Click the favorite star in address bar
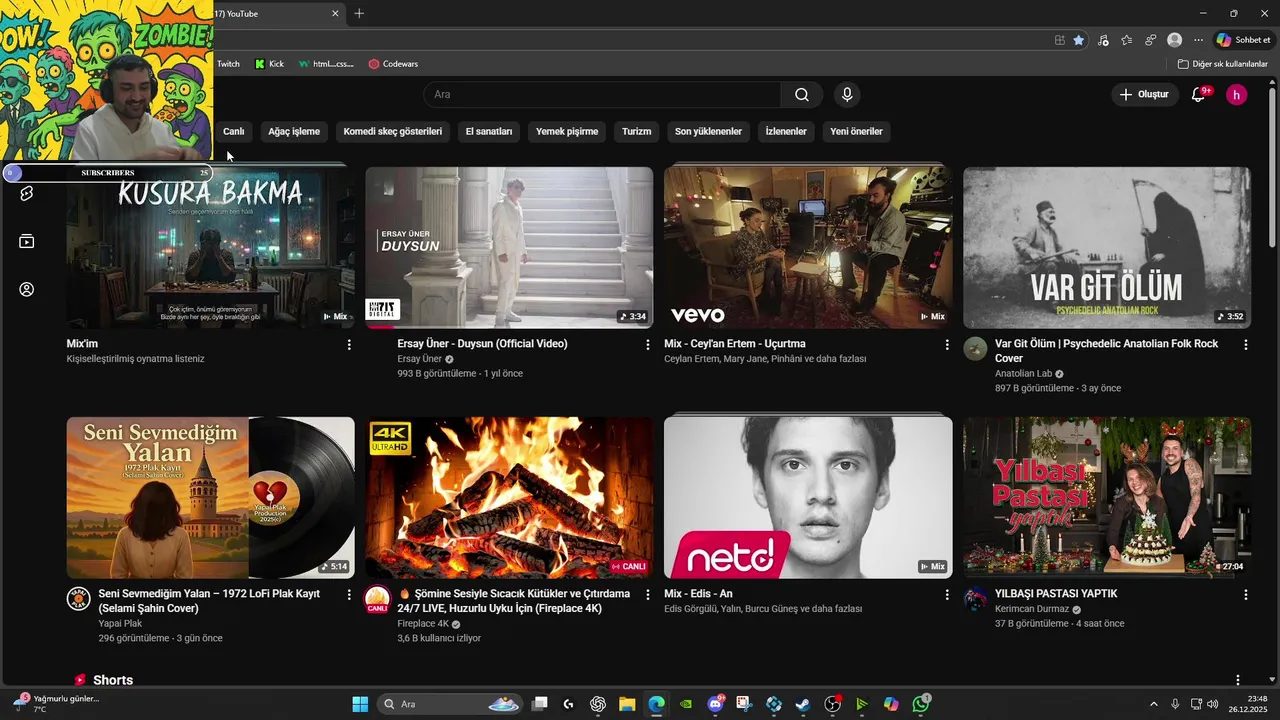 click(x=1078, y=40)
